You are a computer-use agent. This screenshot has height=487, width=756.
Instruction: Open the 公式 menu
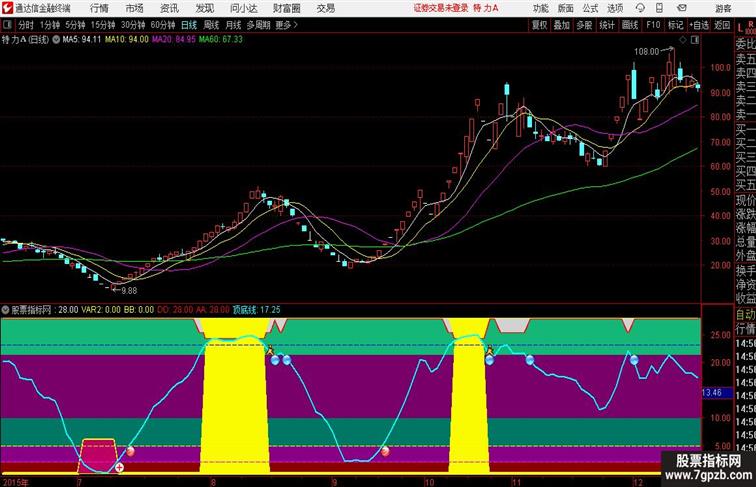point(590,8)
